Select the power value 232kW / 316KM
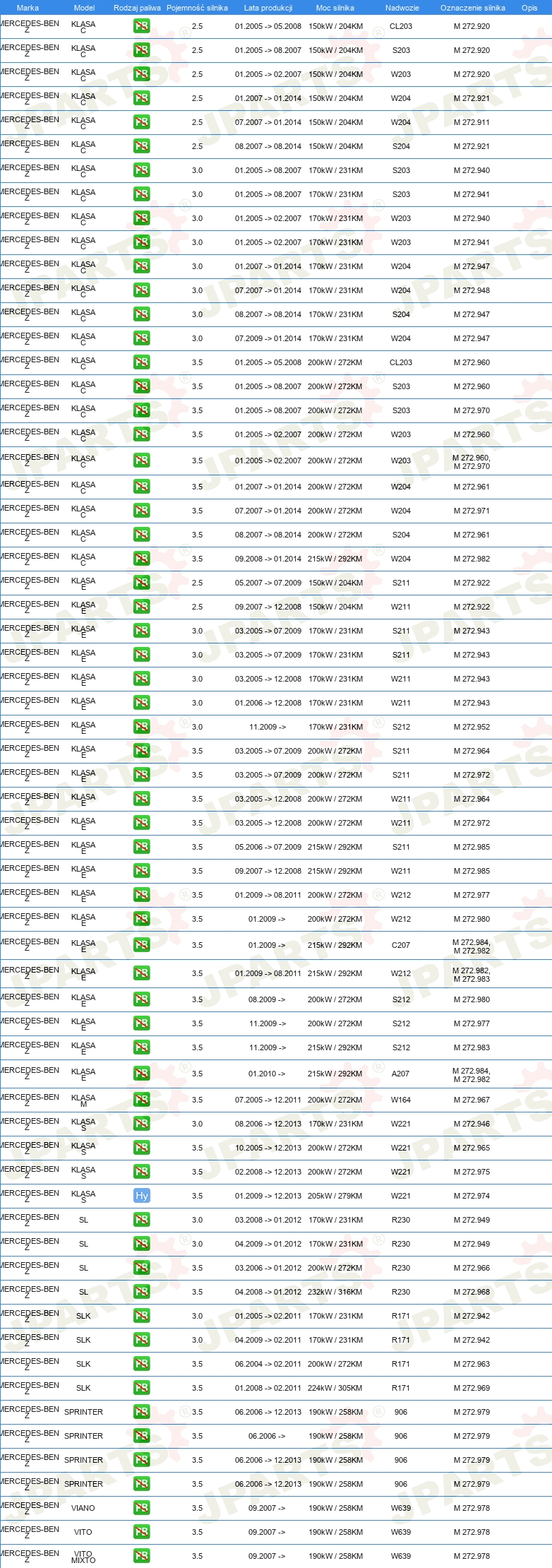Viewport: 552px width, 1568px height. click(335, 1292)
